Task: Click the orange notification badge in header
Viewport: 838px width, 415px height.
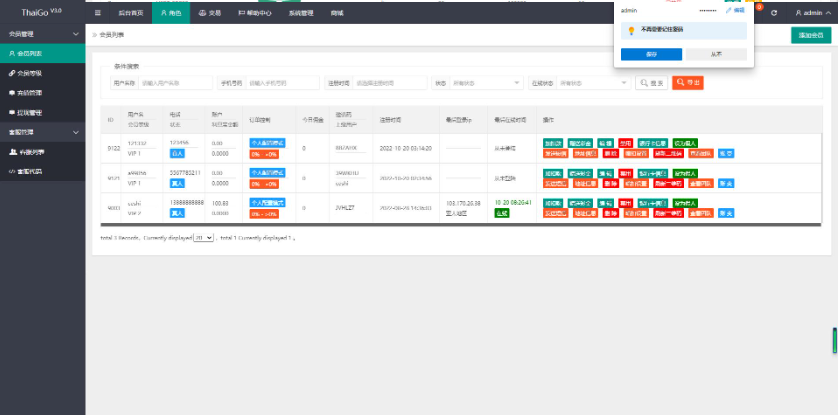Action: tap(759, 7)
